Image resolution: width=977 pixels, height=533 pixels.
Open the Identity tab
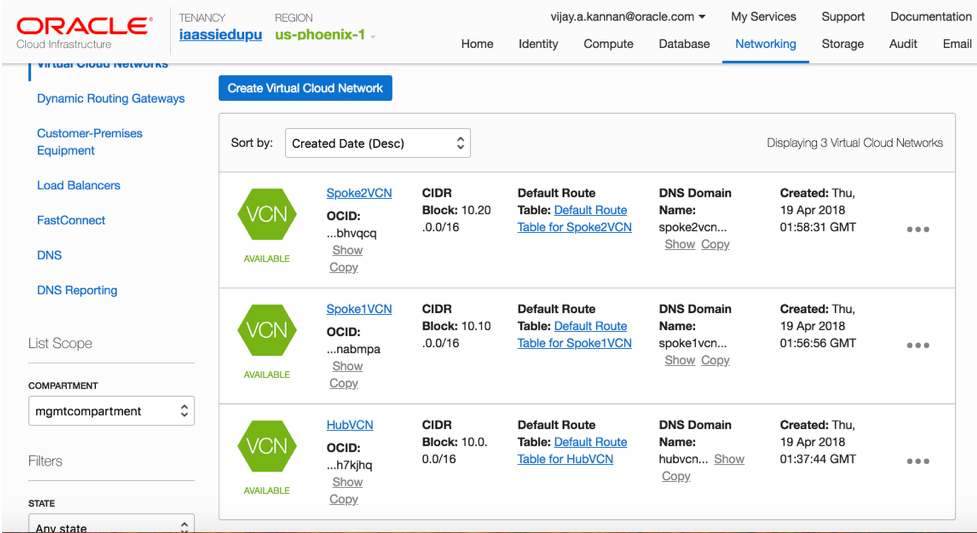click(538, 44)
